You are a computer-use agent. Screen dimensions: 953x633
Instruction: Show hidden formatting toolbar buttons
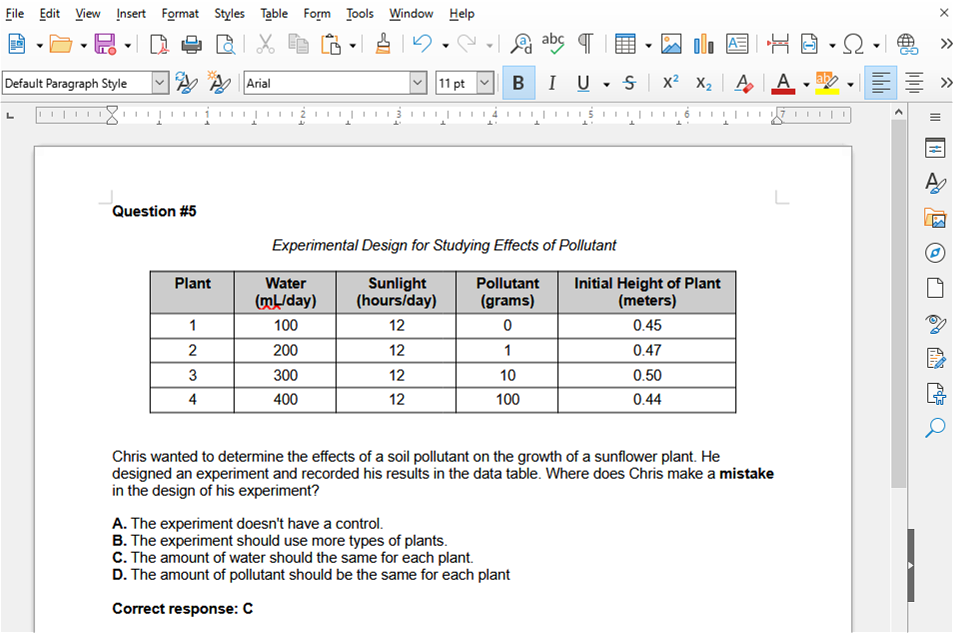point(945,83)
